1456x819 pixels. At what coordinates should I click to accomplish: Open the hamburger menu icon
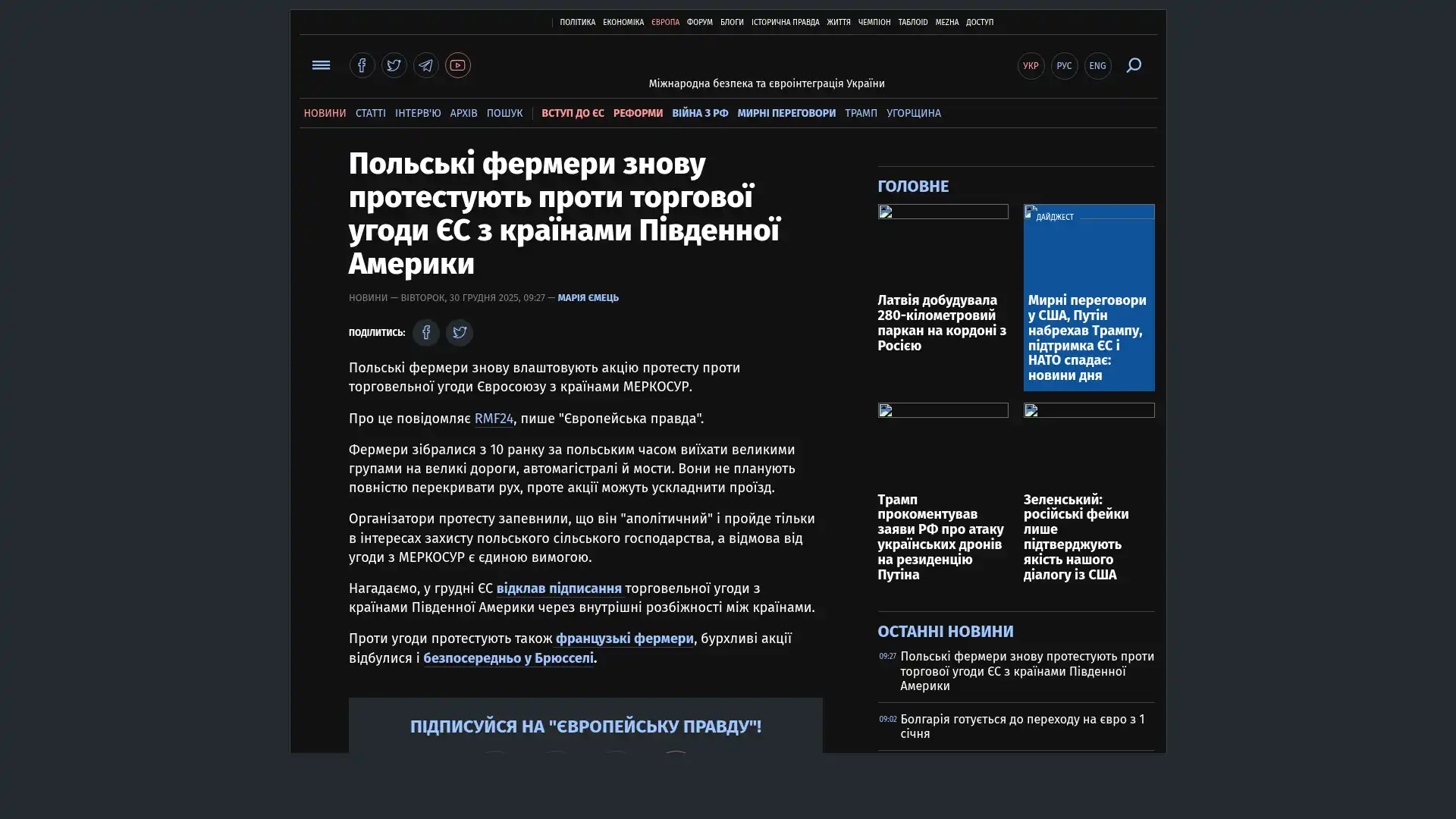pyautogui.click(x=321, y=65)
